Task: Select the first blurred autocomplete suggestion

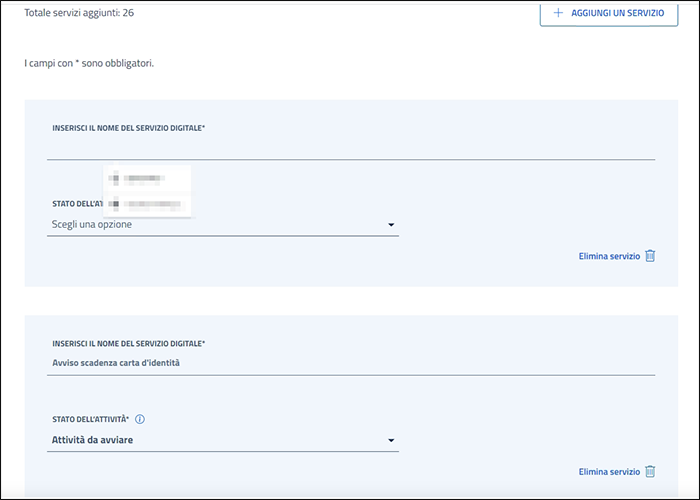Action: [x=146, y=179]
